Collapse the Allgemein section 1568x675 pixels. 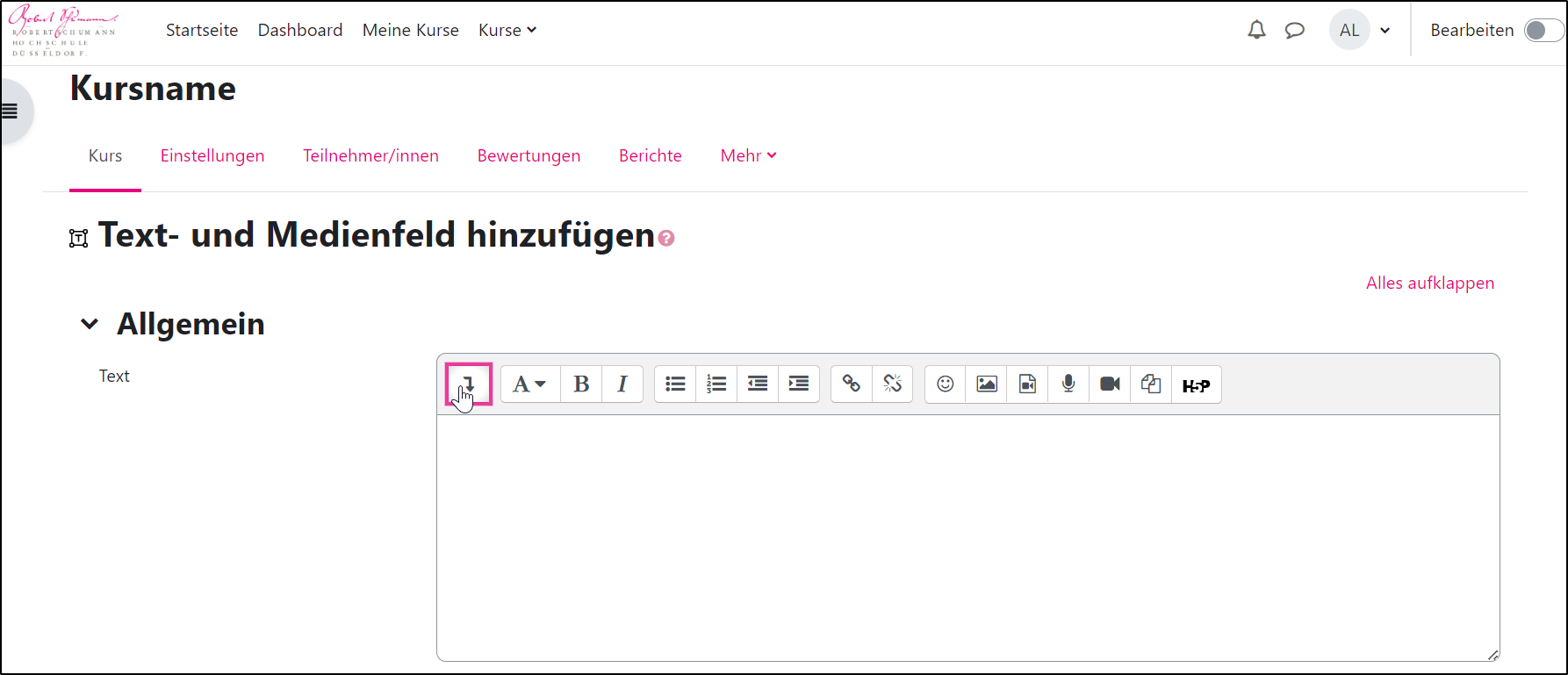click(x=90, y=324)
